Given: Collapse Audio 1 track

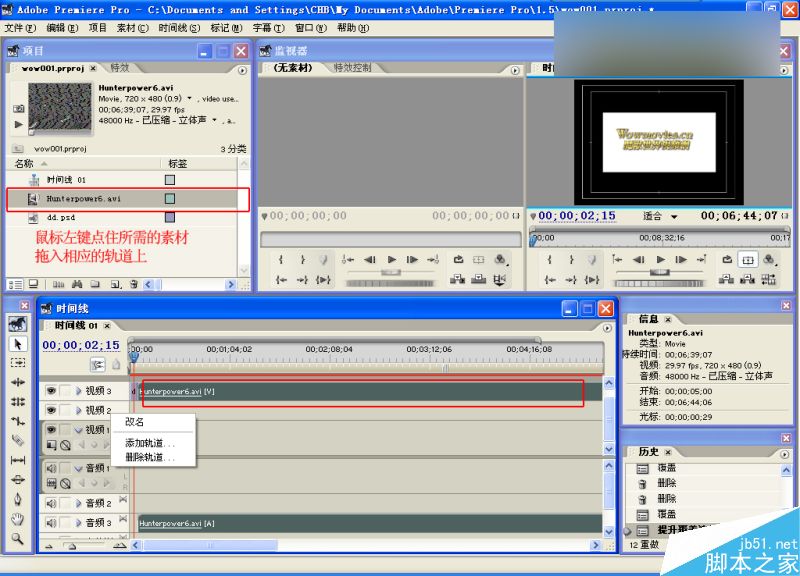Looking at the screenshot, I should click(x=79, y=468).
